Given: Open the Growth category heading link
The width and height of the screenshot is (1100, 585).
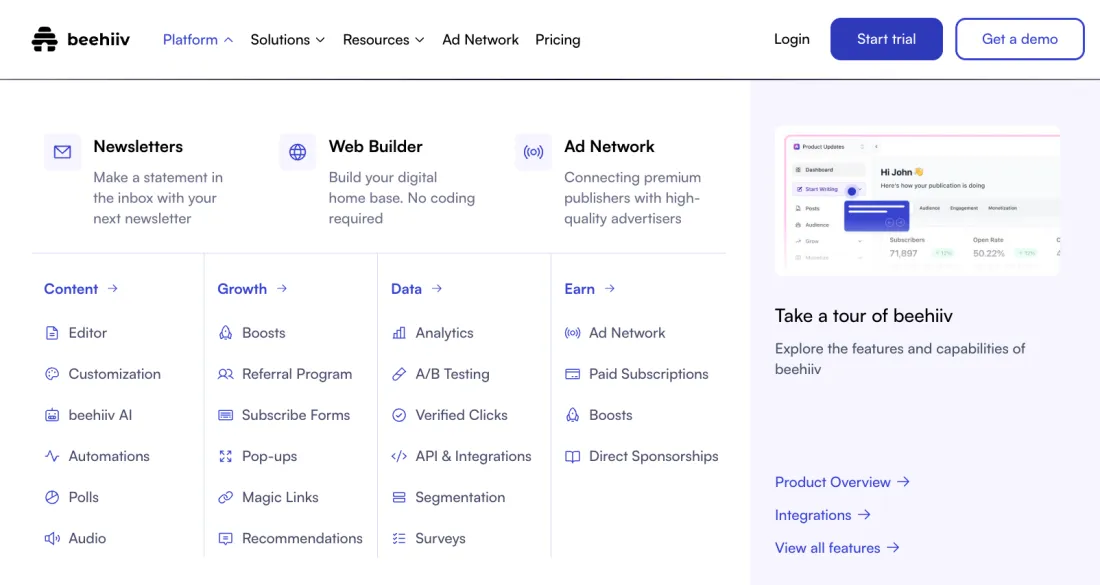Looking at the screenshot, I should coord(252,289).
